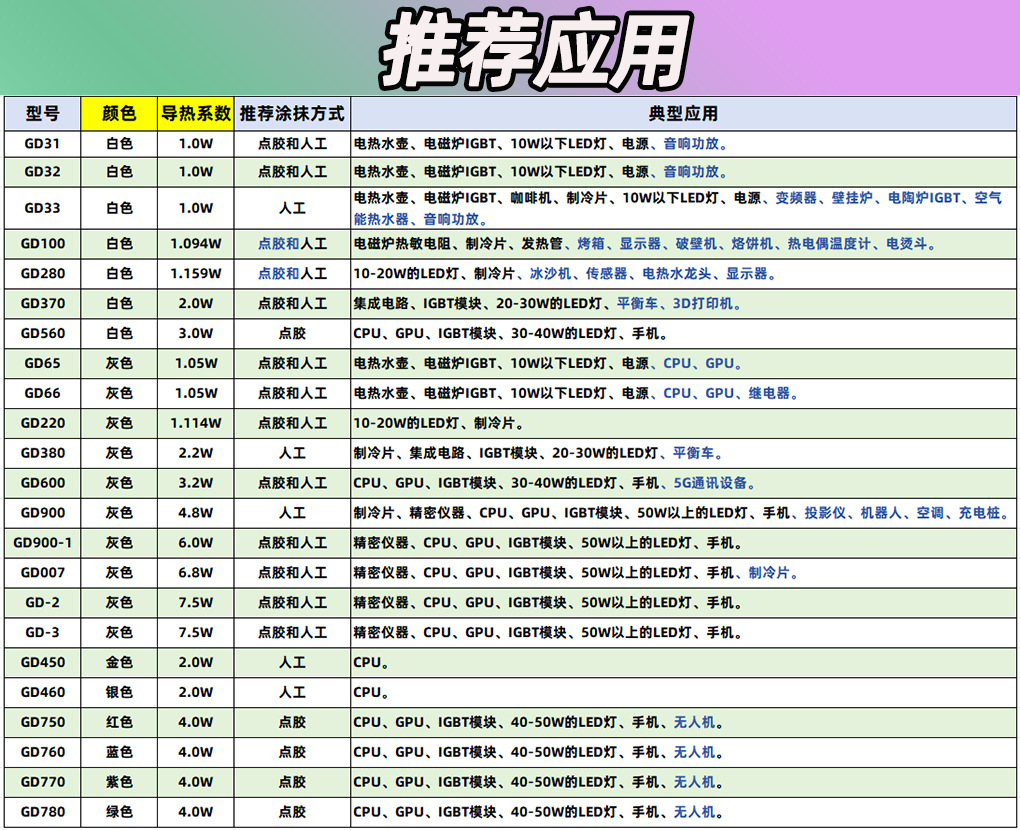Click blue 无人机 text in GD750 row

pyautogui.click(x=694, y=723)
